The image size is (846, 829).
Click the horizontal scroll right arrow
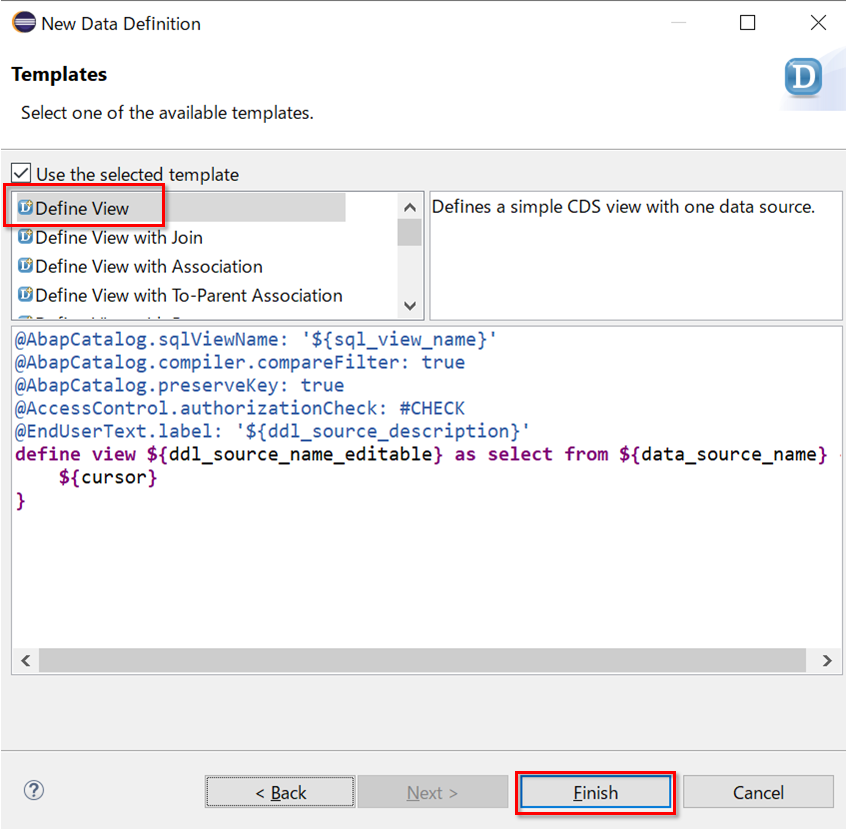tap(828, 660)
